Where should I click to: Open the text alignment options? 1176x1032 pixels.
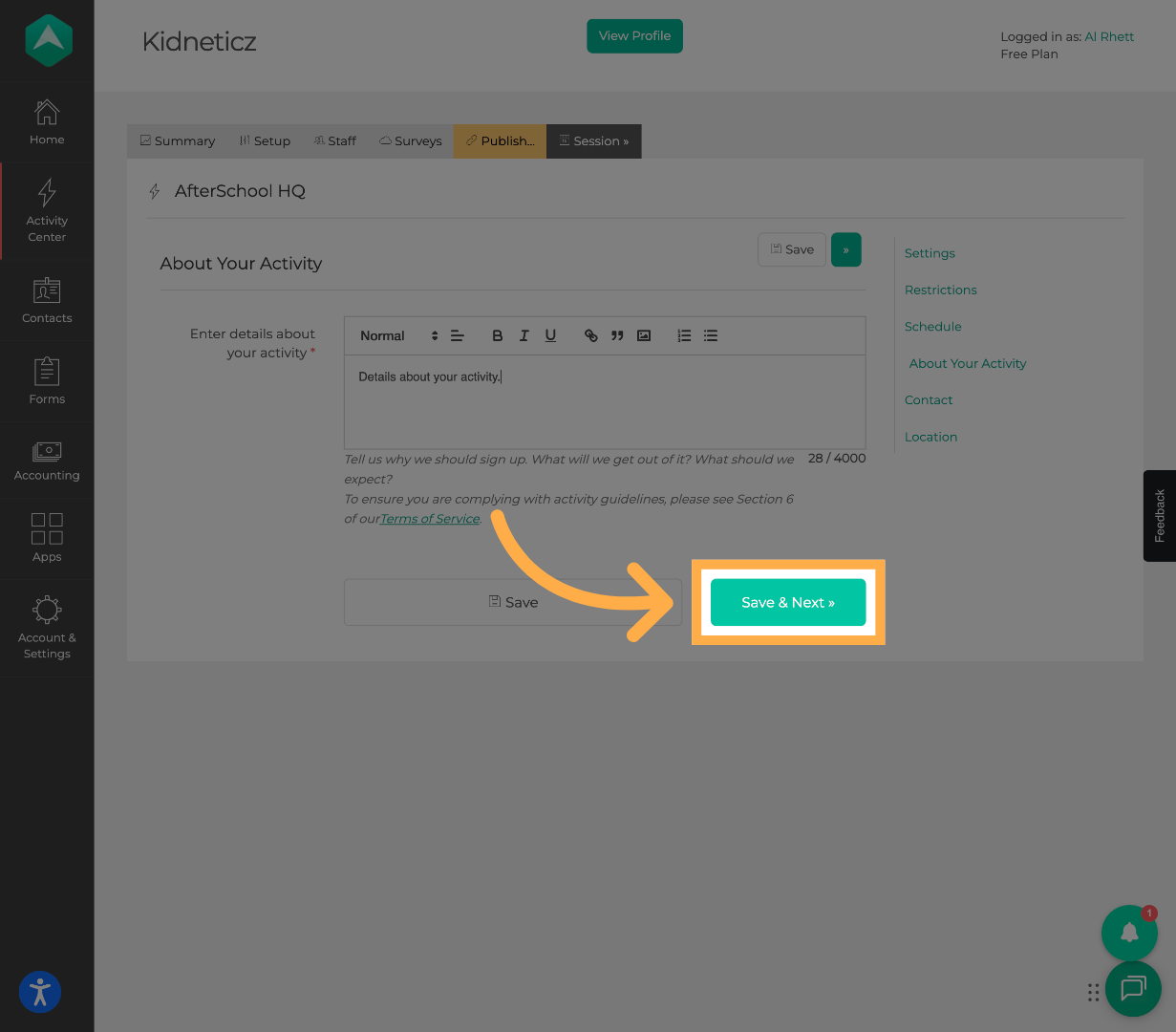[458, 335]
